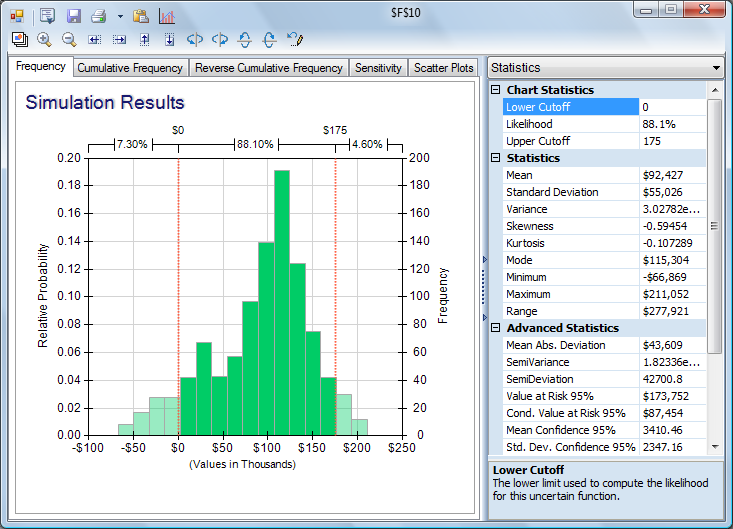This screenshot has width=733, height=529.
Task: Switch to the Scatter Plots tab
Action: [444, 68]
